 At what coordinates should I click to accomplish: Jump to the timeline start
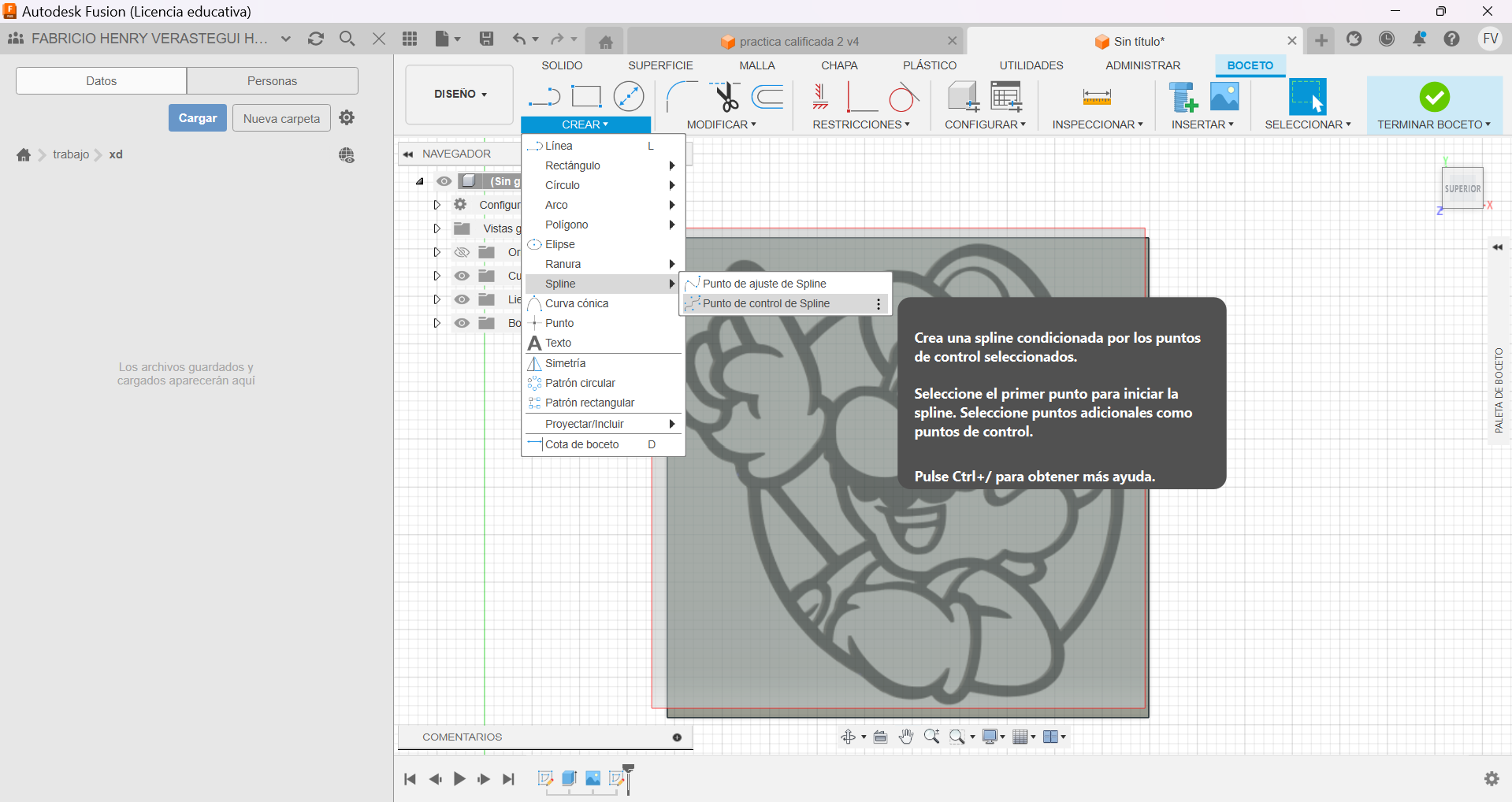410,779
